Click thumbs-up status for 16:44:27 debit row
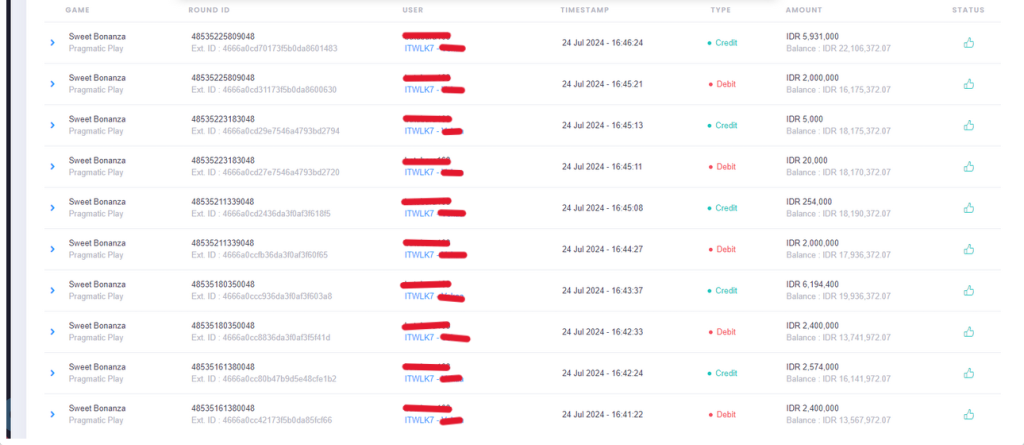1024x445 pixels. pos(968,249)
